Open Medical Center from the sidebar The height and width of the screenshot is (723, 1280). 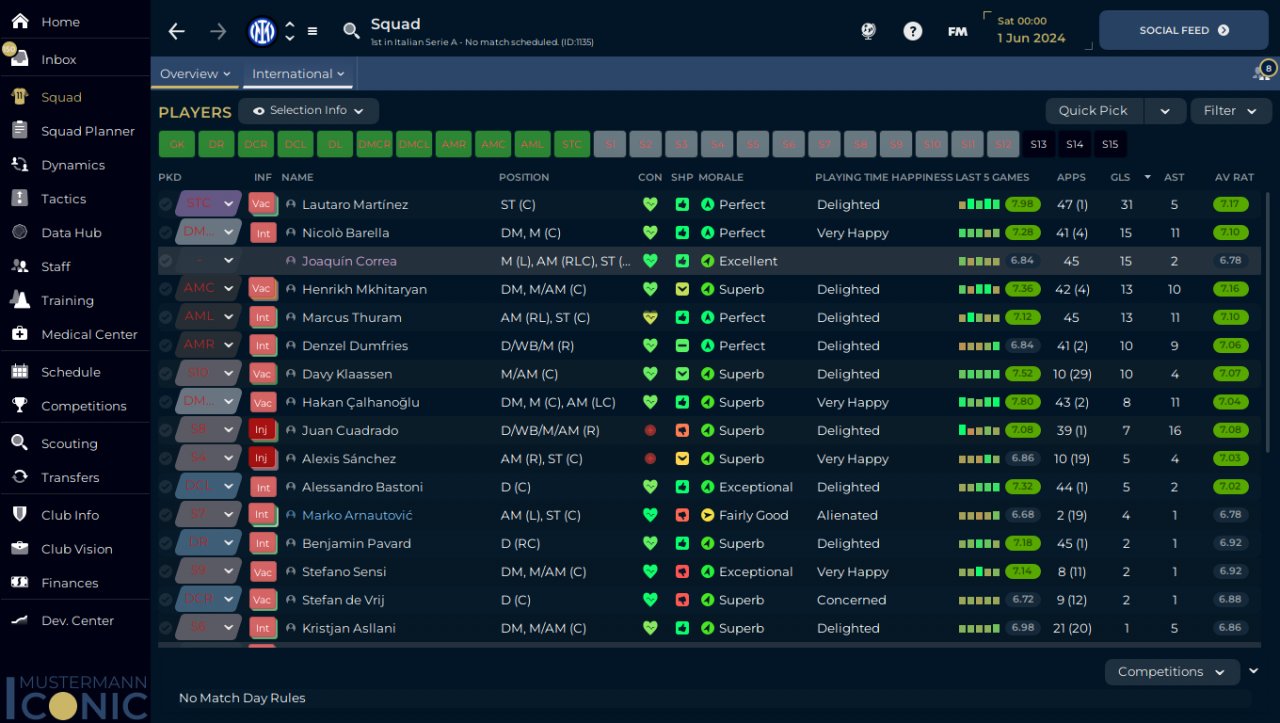click(89, 334)
